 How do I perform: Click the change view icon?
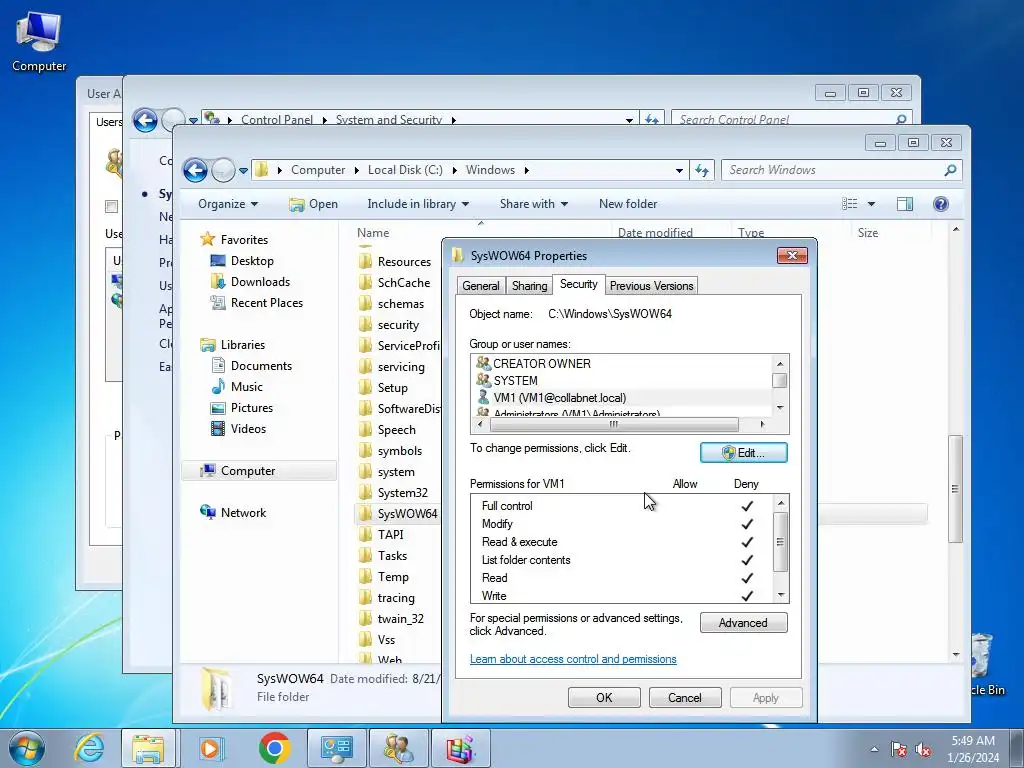click(x=850, y=204)
